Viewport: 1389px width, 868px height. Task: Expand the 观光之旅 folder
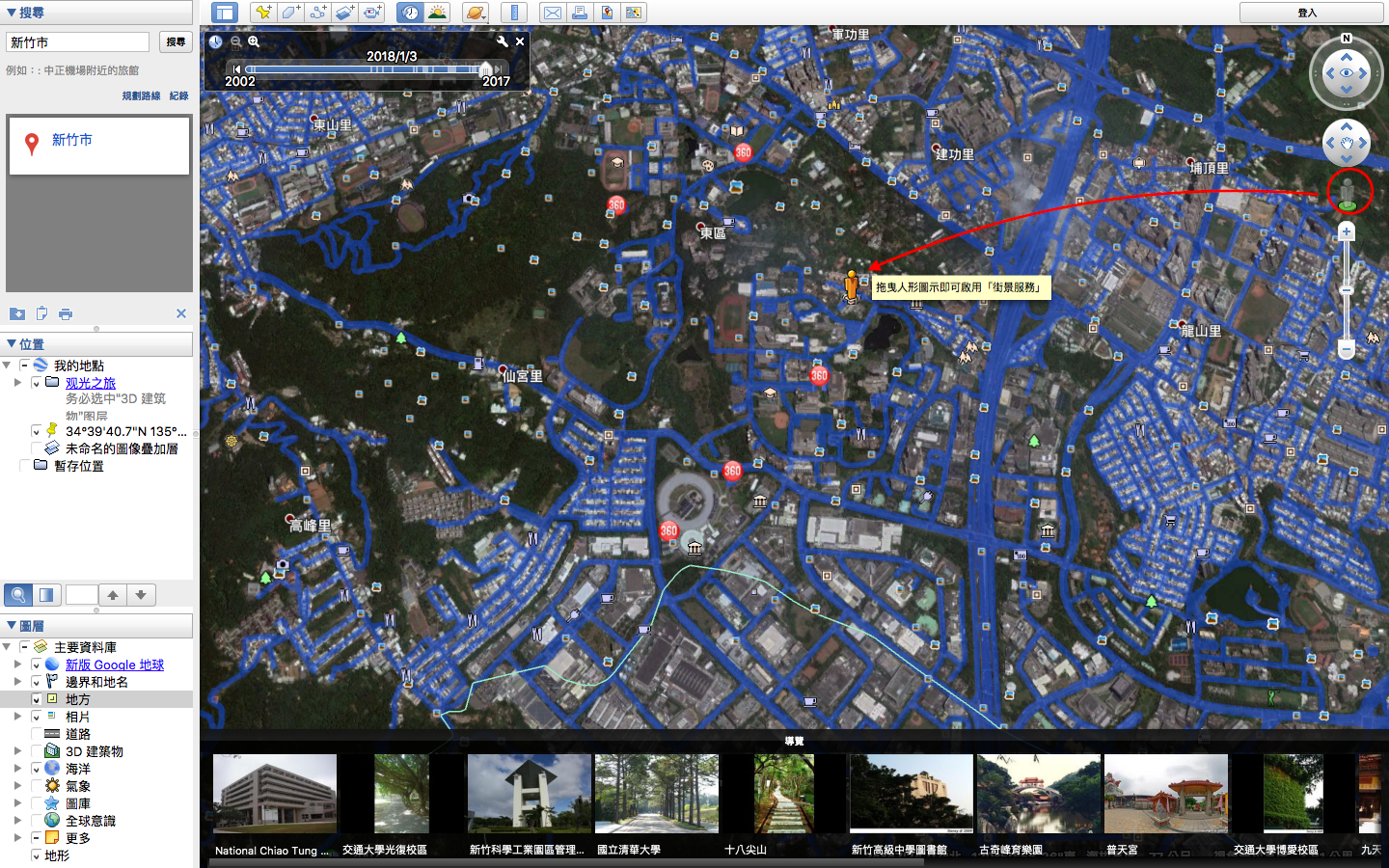17,383
